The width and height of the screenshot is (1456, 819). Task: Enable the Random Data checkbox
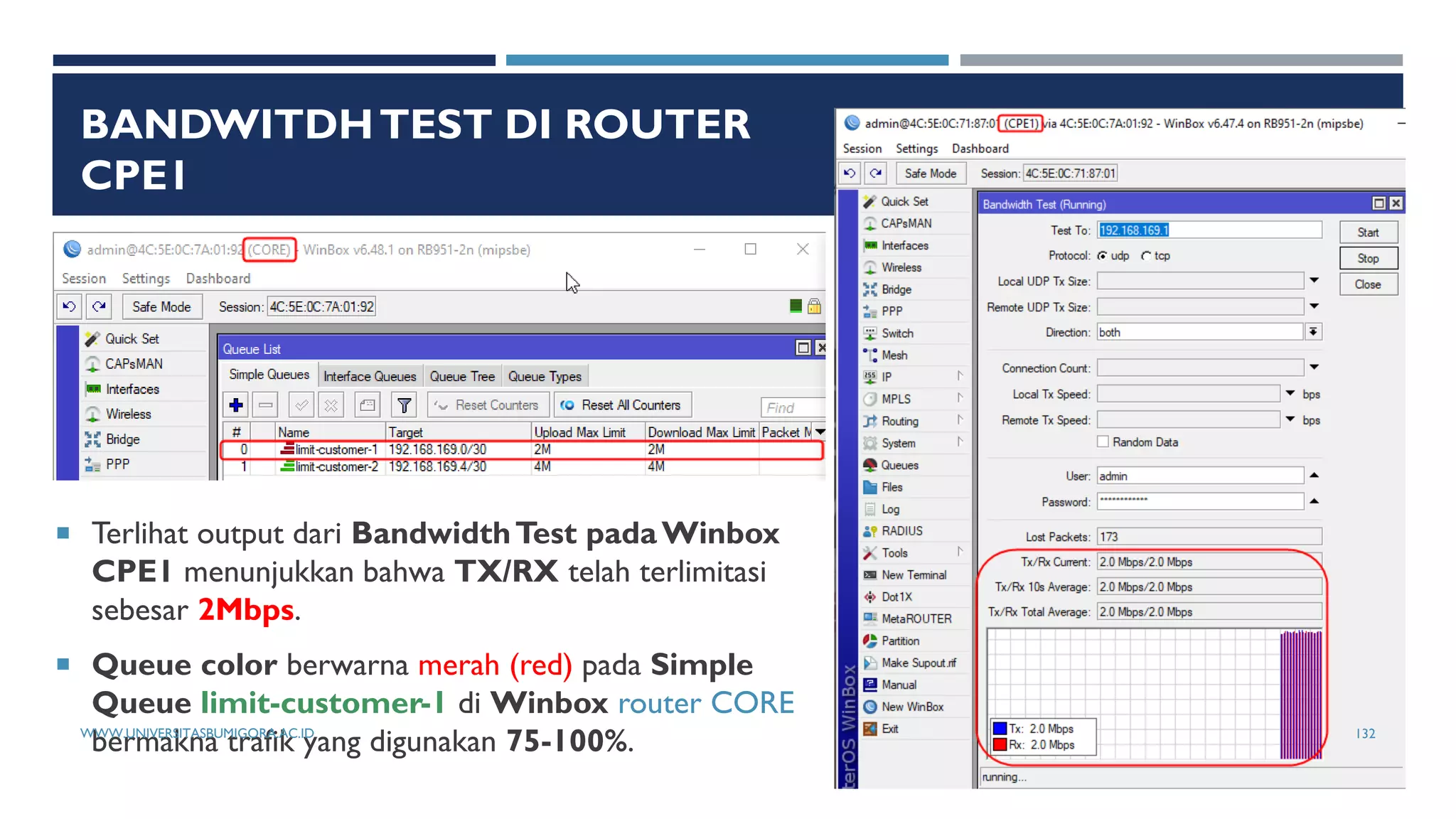click(1103, 442)
